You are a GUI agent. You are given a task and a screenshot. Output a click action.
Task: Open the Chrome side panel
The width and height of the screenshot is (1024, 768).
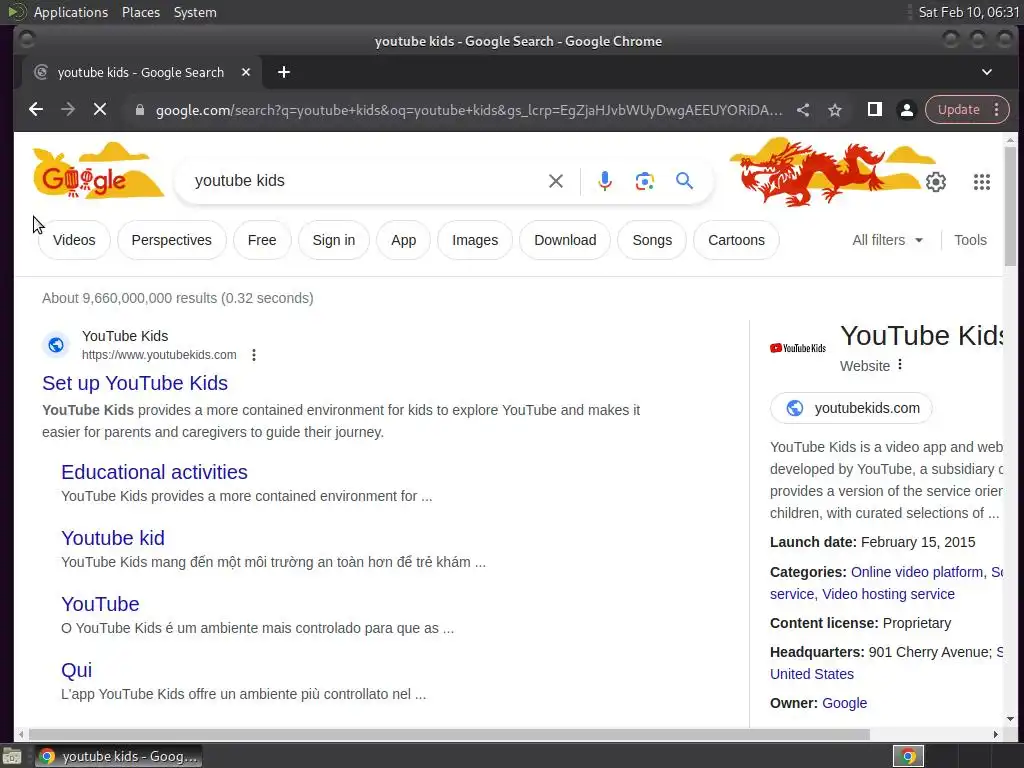pyautogui.click(x=874, y=110)
